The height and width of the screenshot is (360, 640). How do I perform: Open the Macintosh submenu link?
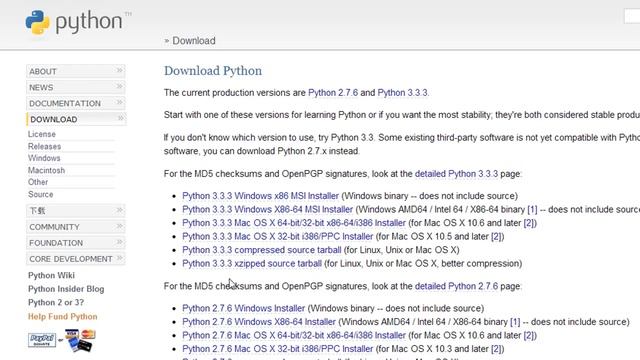47,170
